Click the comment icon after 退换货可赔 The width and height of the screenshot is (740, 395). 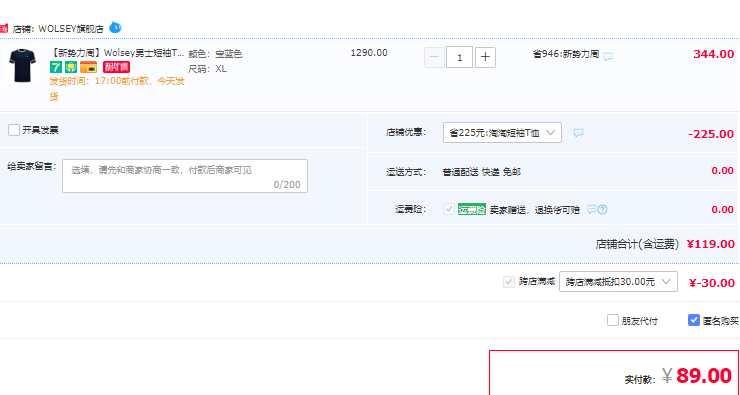click(592, 210)
